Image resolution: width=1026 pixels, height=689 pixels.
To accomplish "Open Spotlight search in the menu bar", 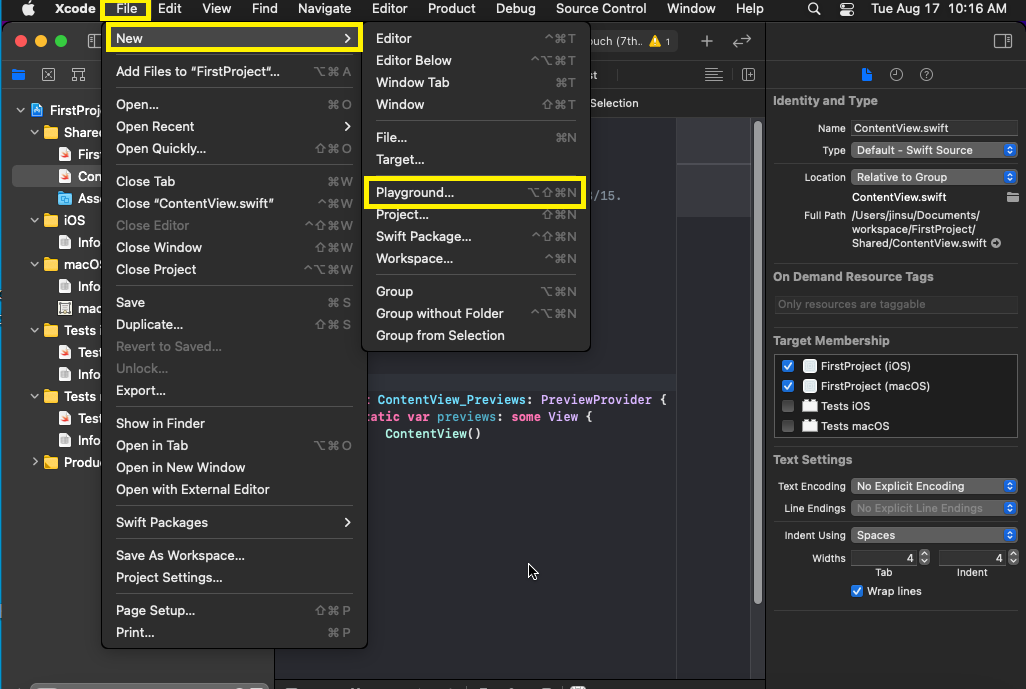I will (814, 9).
